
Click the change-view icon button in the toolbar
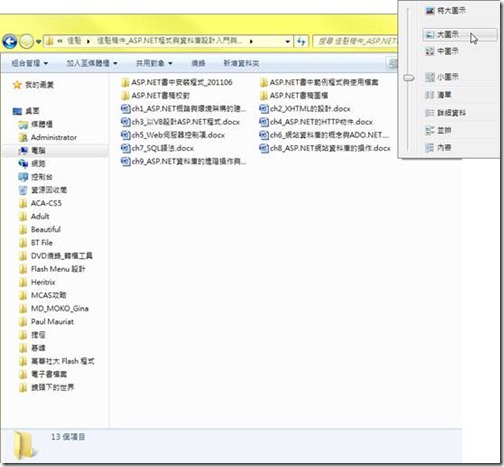click(392, 63)
